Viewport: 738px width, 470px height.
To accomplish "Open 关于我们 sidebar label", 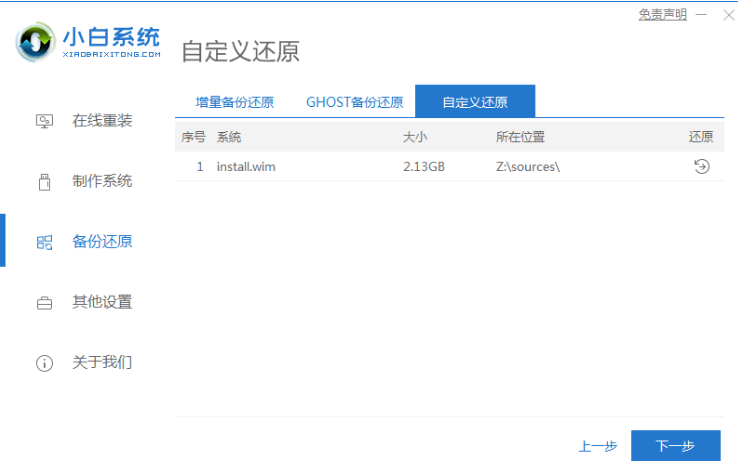I will [102, 362].
